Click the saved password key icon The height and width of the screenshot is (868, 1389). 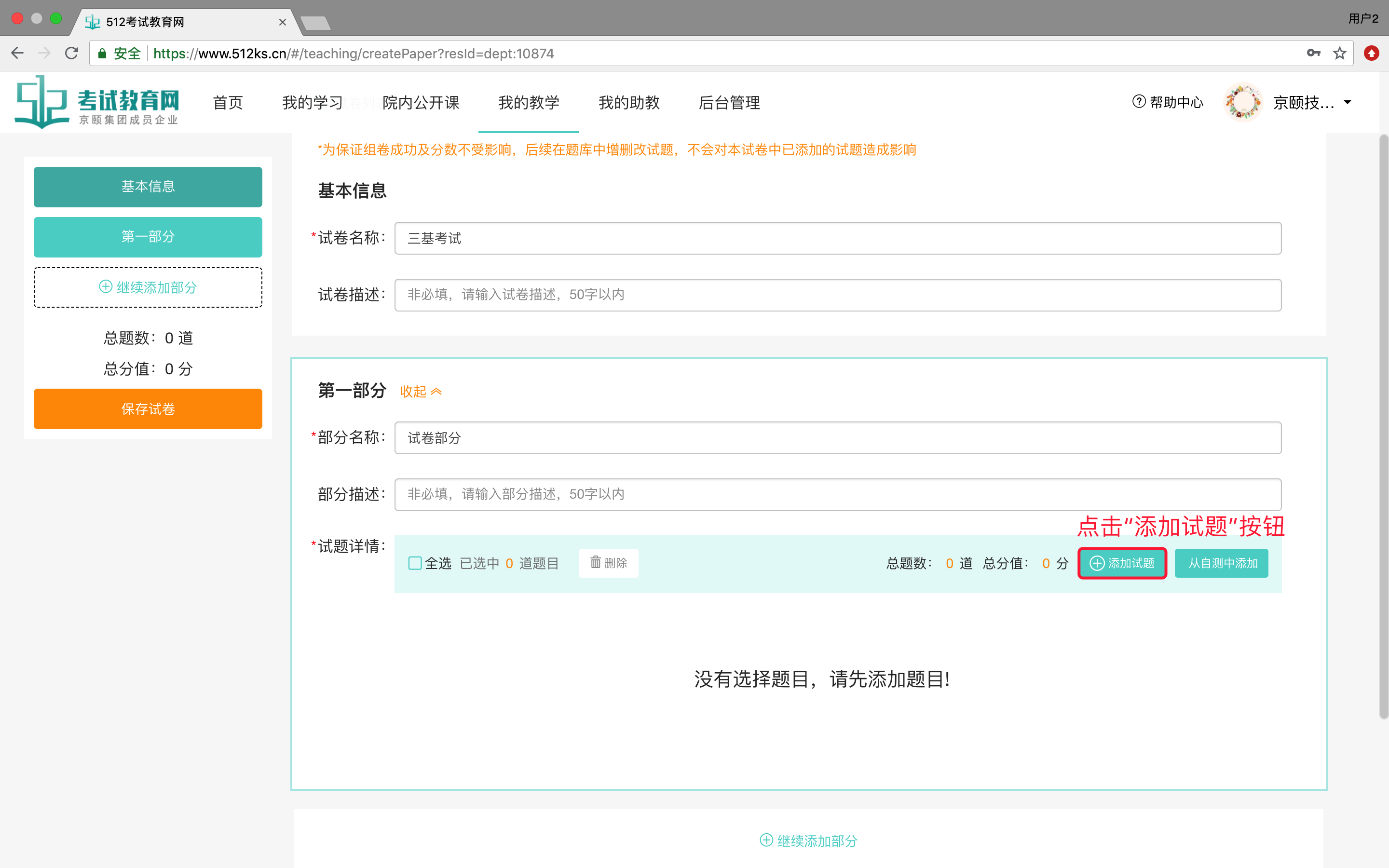coord(1313,54)
